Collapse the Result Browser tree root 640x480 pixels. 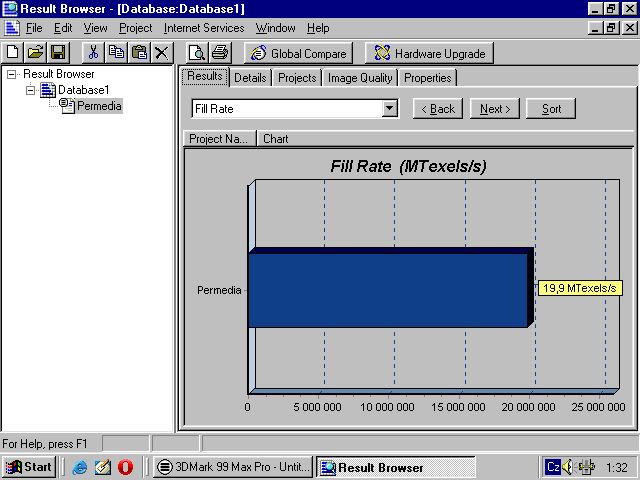pyautogui.click(x=12, y=74)
